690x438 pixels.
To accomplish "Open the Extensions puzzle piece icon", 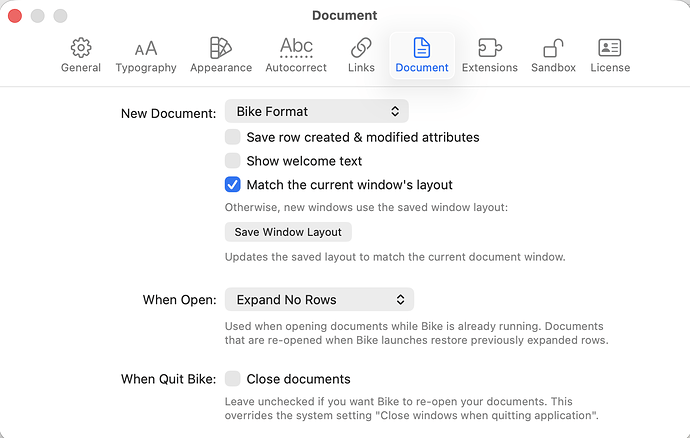I will [x=490, y=48].
